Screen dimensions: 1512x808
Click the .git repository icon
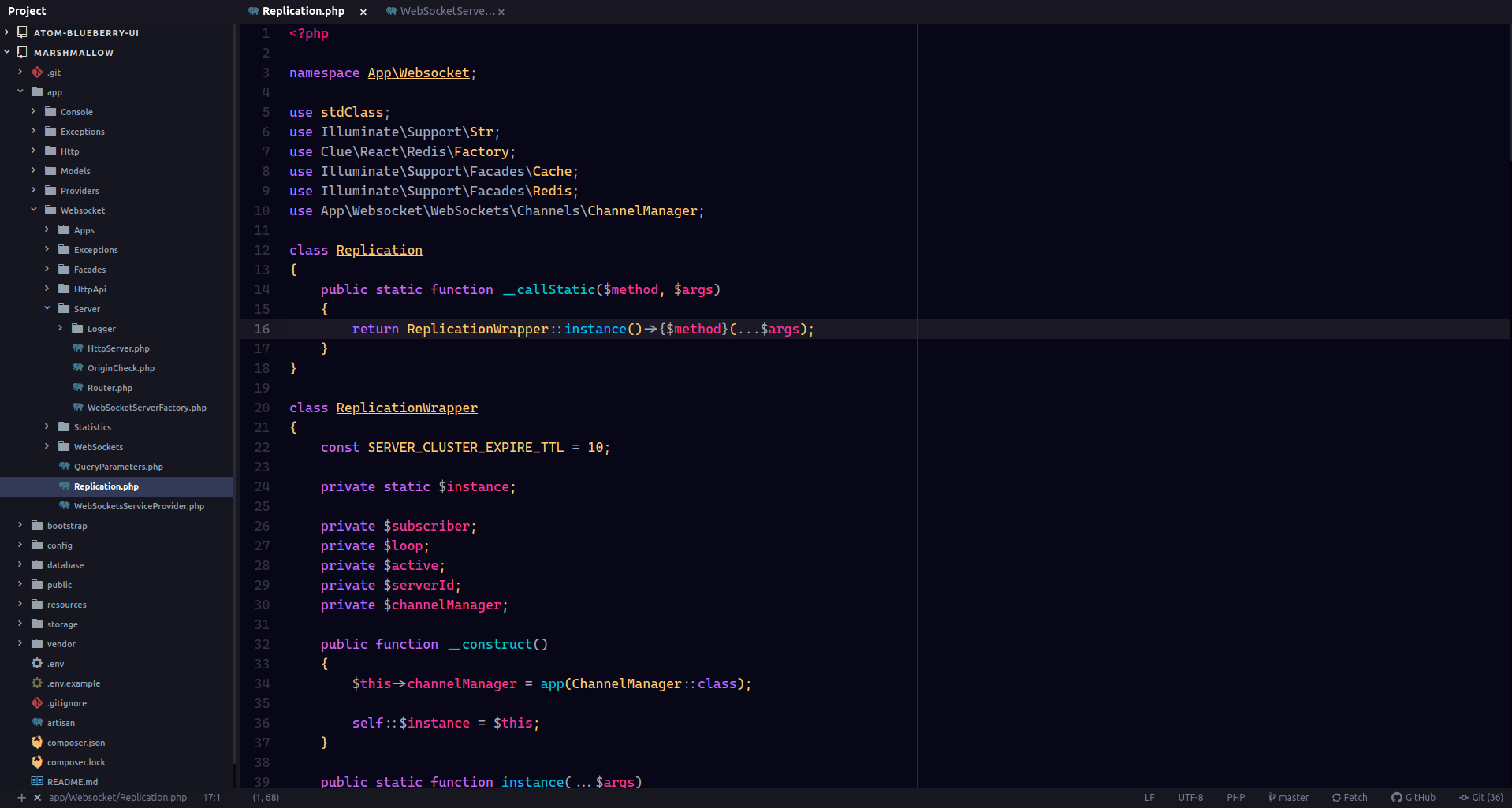(x=37, y=72)
